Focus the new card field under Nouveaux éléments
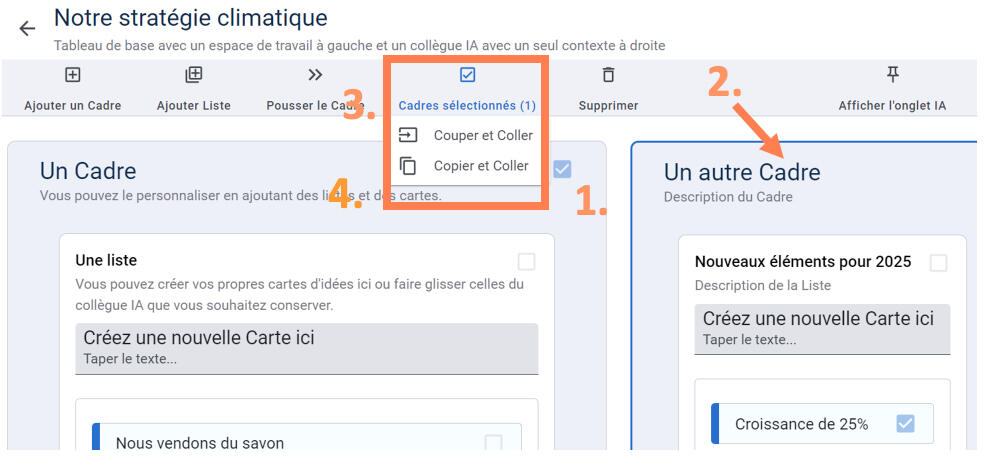 coord(822,329)
